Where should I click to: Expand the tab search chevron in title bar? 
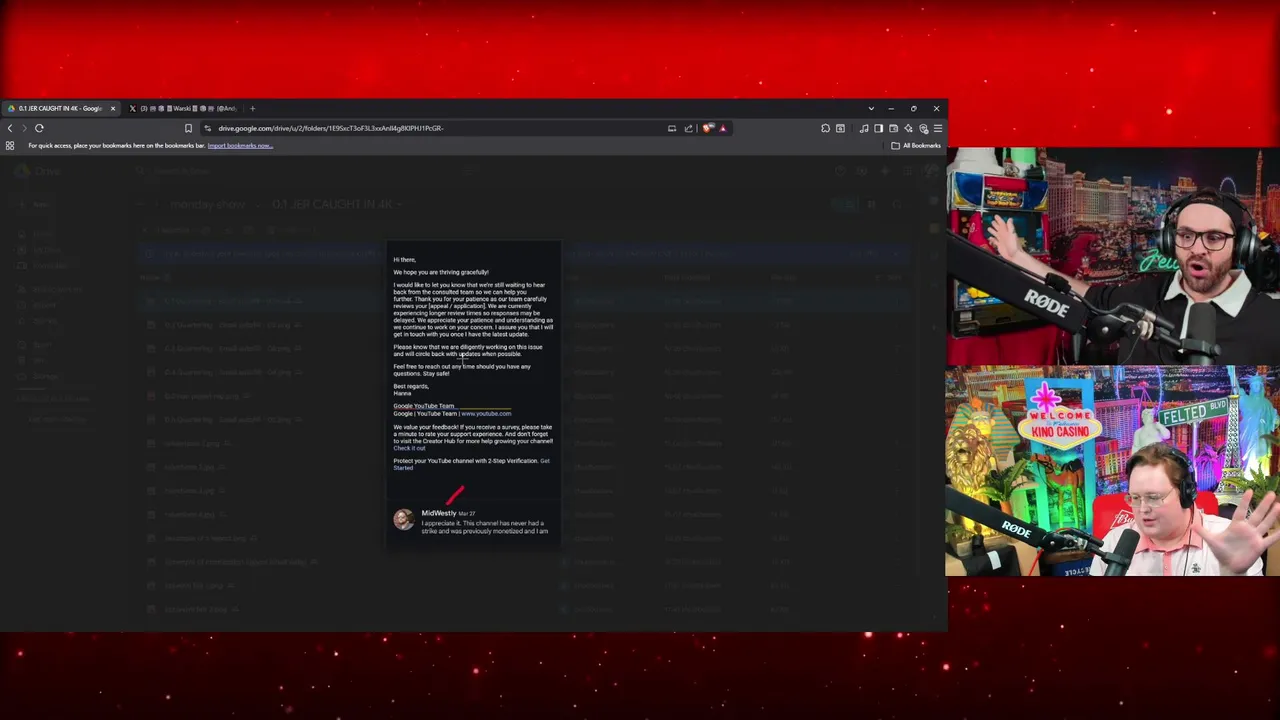coord(871,108)
